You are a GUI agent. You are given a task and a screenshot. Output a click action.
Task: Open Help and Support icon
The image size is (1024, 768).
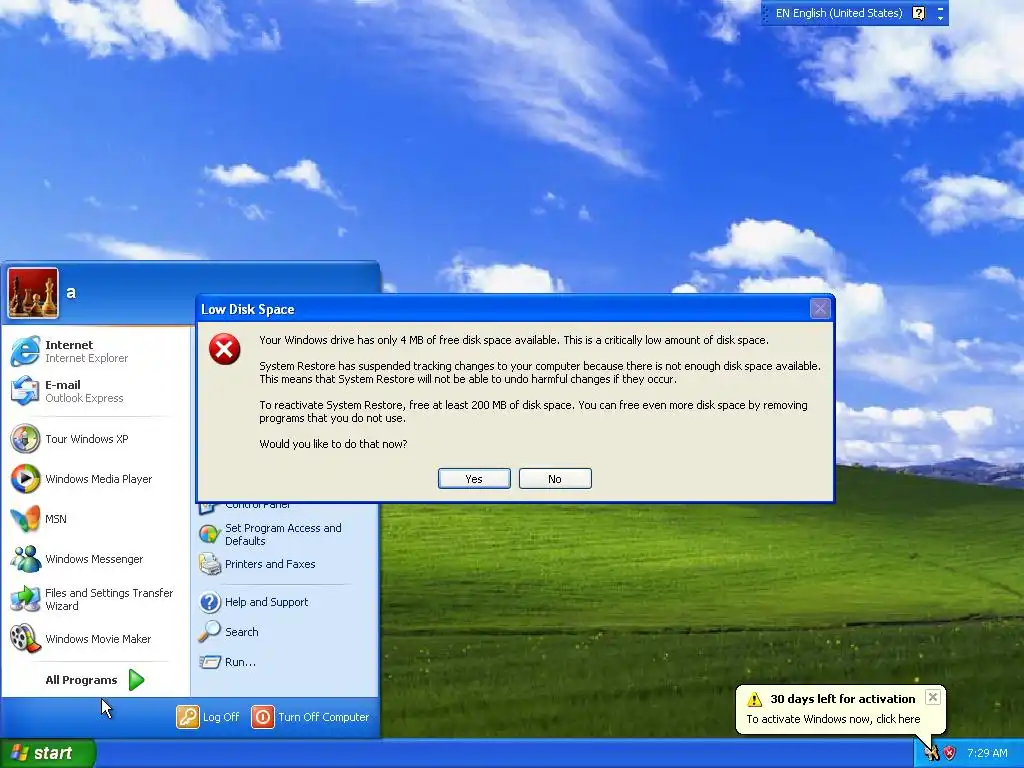coord(210,602)
